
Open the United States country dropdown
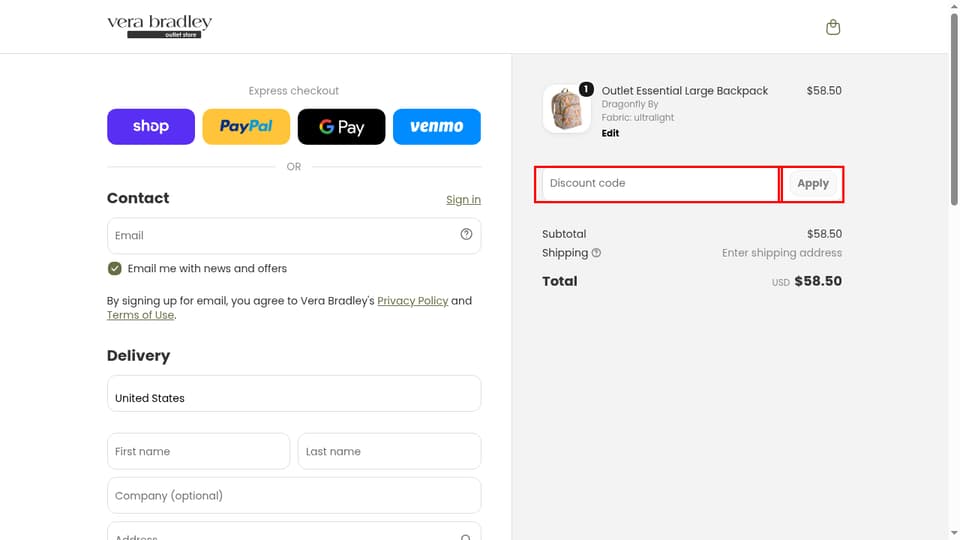click(x=294, y=393)
